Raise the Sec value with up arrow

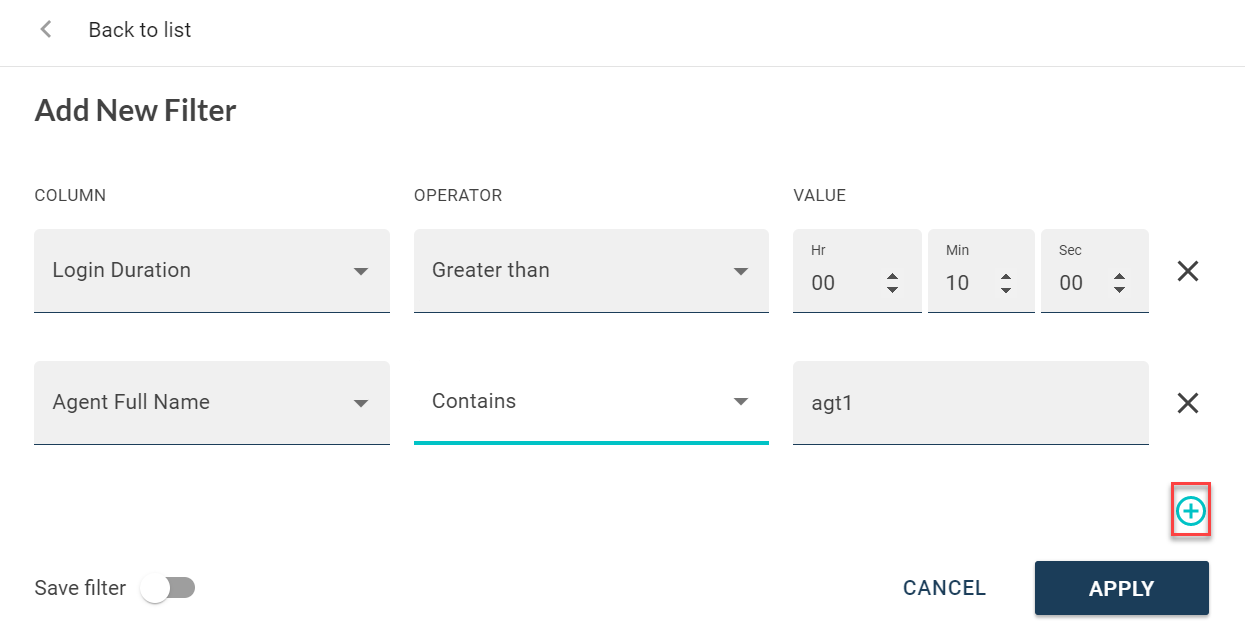(1120, 277)
